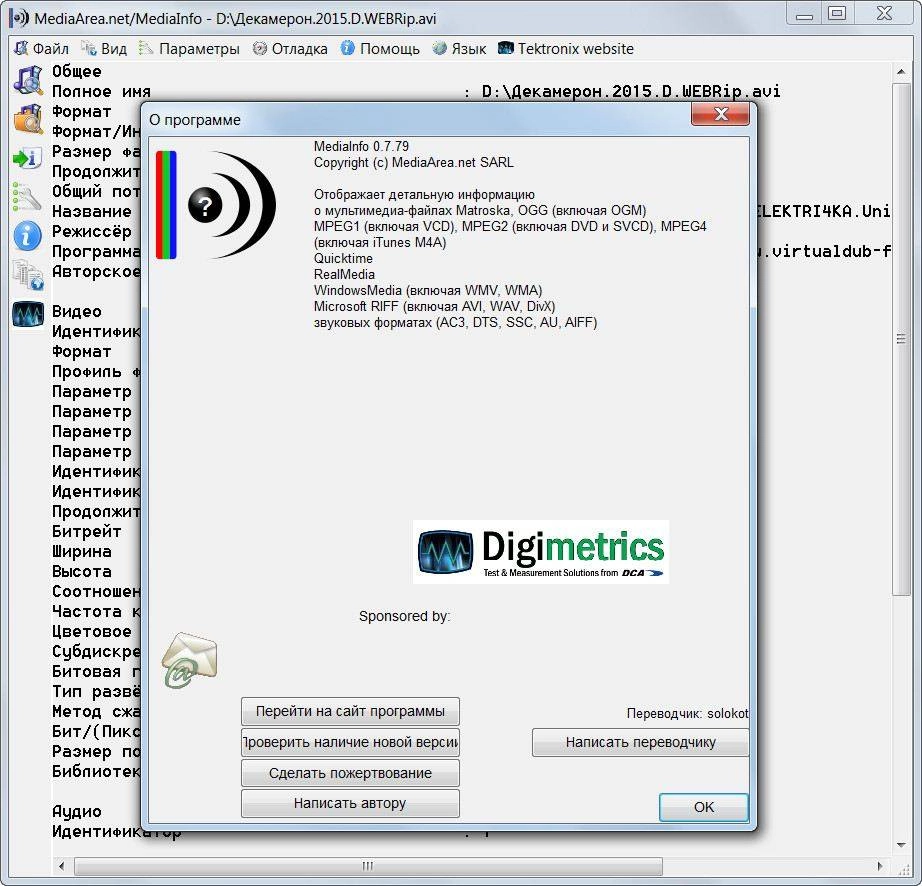
Task: Click the Open File toolbar icon
Action: coord(28,80)
